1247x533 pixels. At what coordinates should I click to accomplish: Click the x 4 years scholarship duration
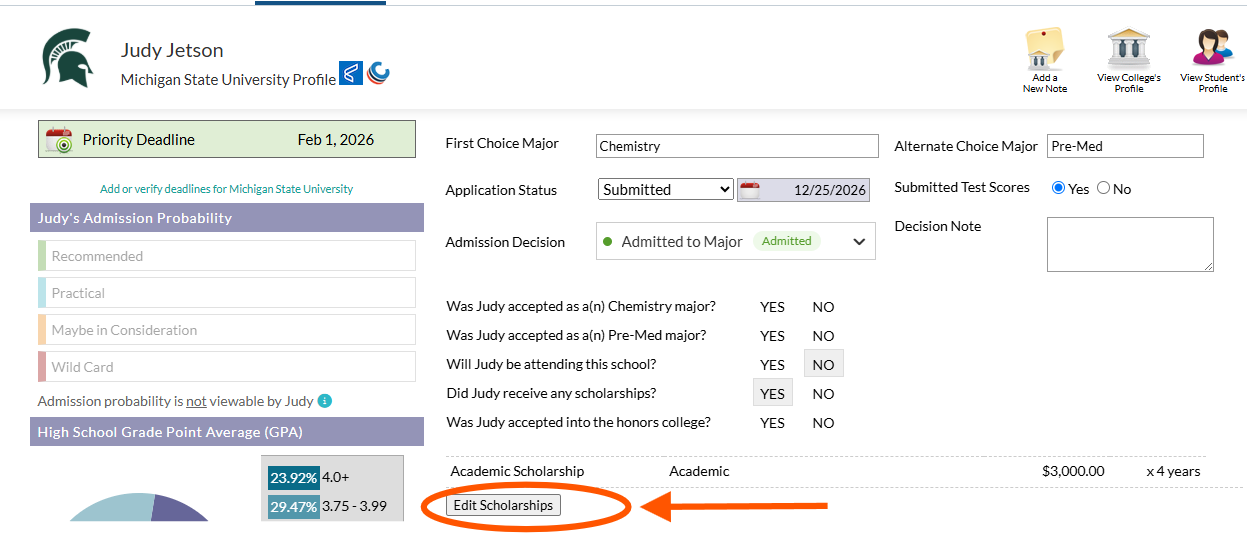click(x=1173, y=471)
